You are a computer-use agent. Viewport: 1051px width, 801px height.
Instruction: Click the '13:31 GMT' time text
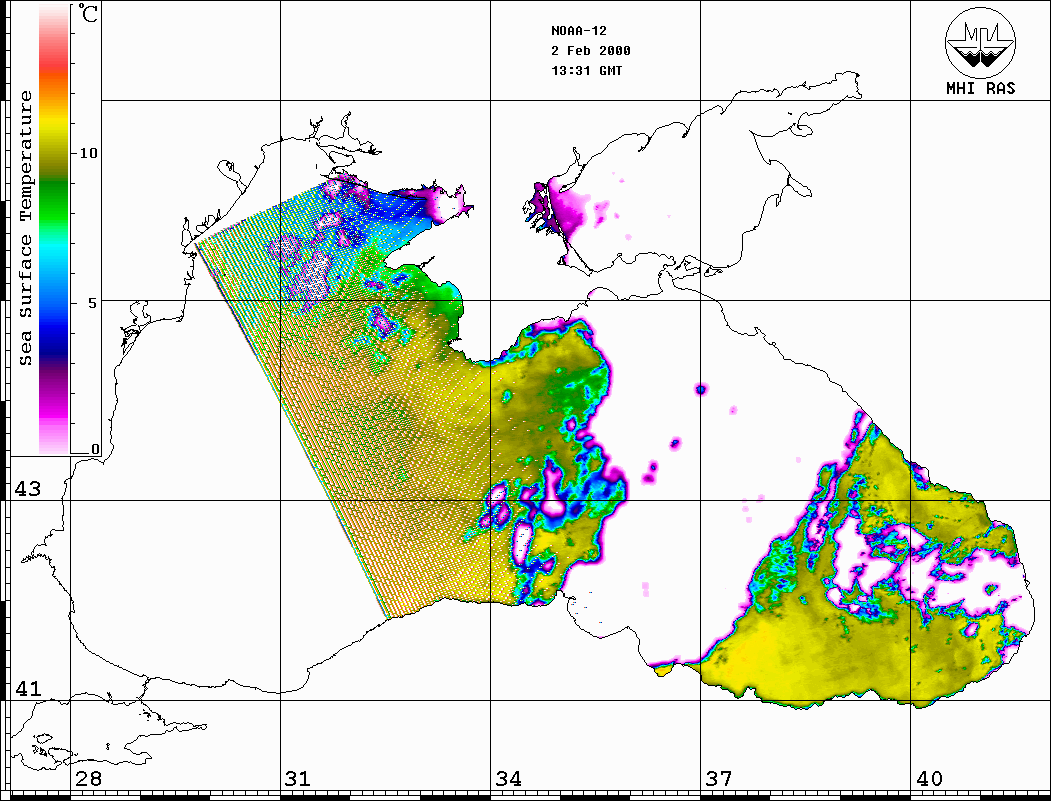[x=586, y=70]
